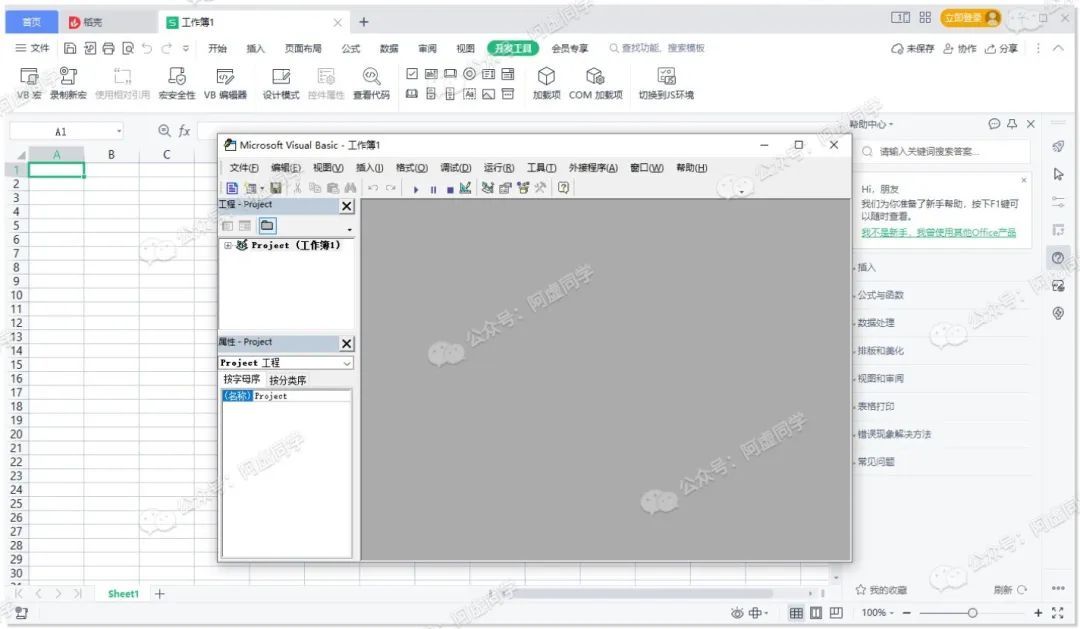Click the 加载项 add-ins icon
This screenshot has height=629, width=1080.
point(546,77)
